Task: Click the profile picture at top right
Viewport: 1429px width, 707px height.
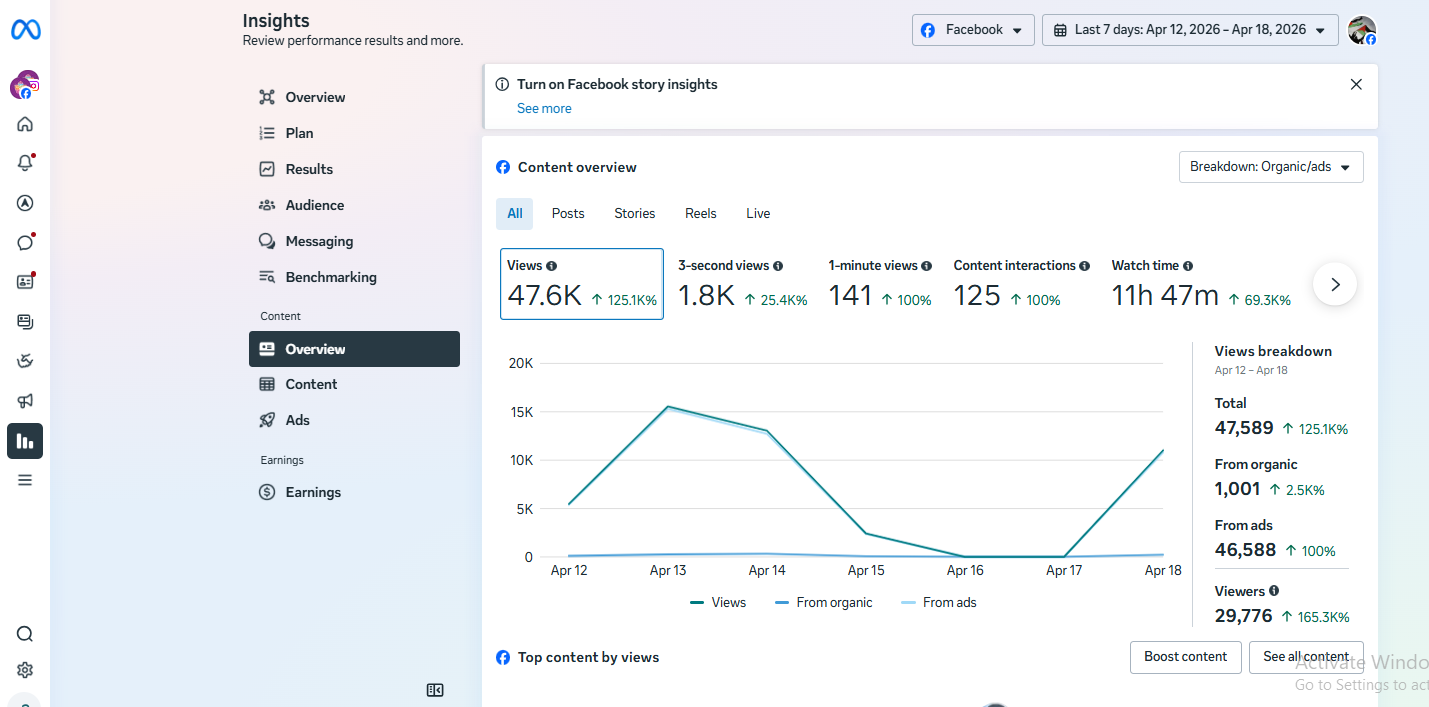Action: (x=1362, y=30)
